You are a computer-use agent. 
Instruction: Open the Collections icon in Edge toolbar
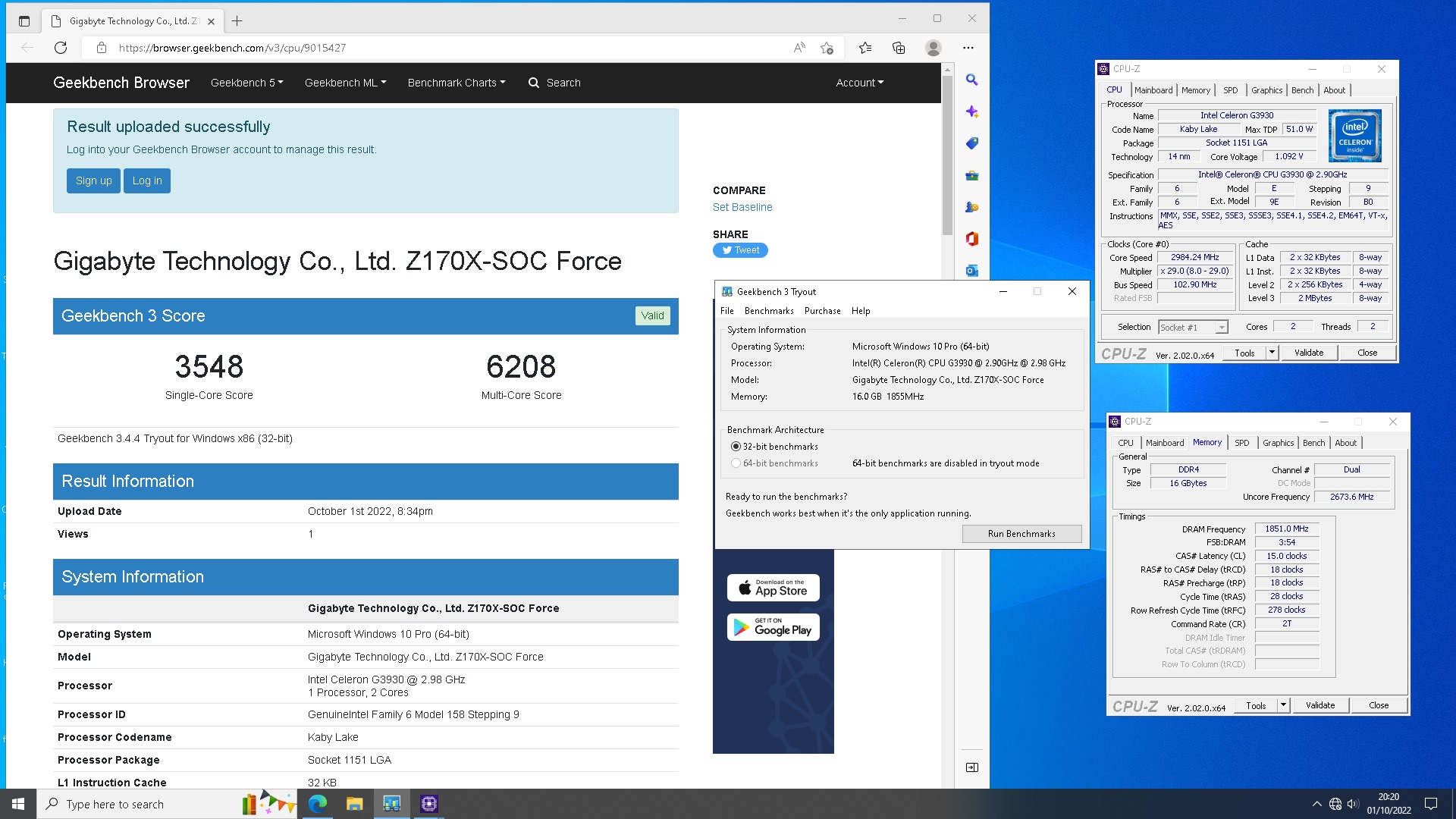click(x=899, y=48)
